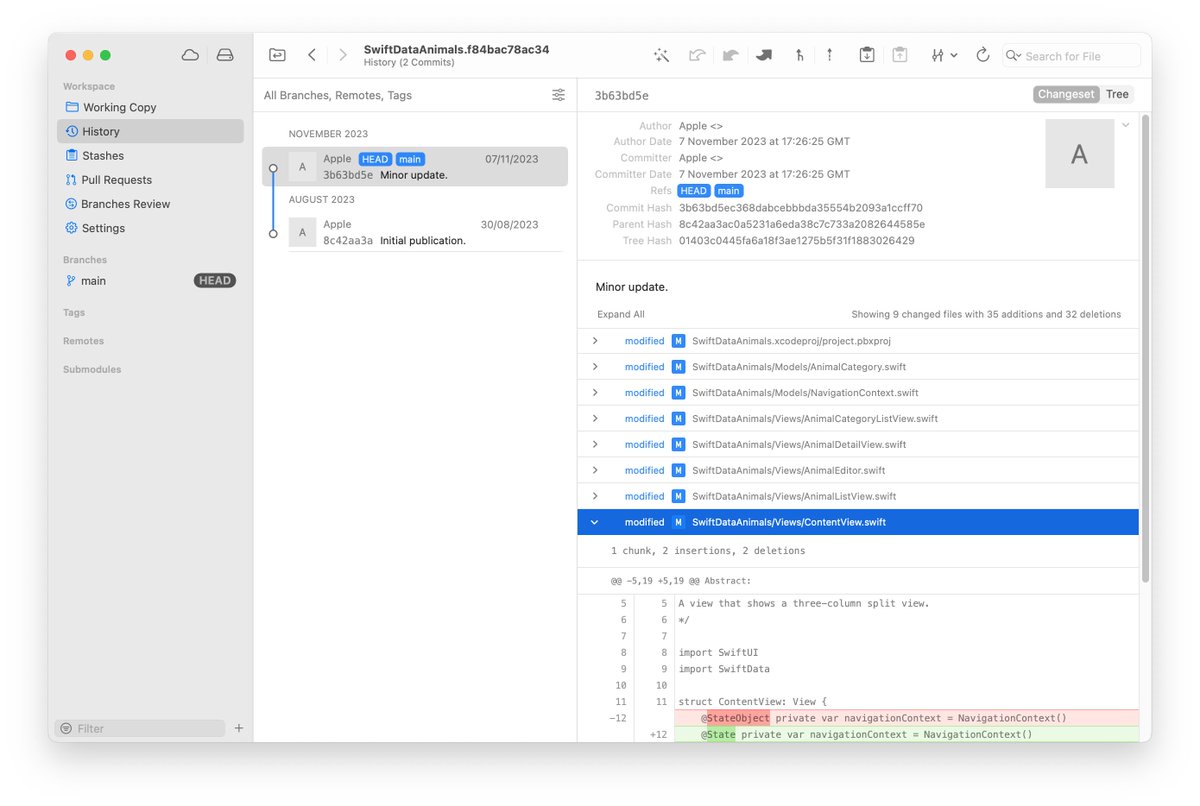This screenshot has height=806, width=1200.
Task: Open quick actions magic wand
Action: point(661,55)
